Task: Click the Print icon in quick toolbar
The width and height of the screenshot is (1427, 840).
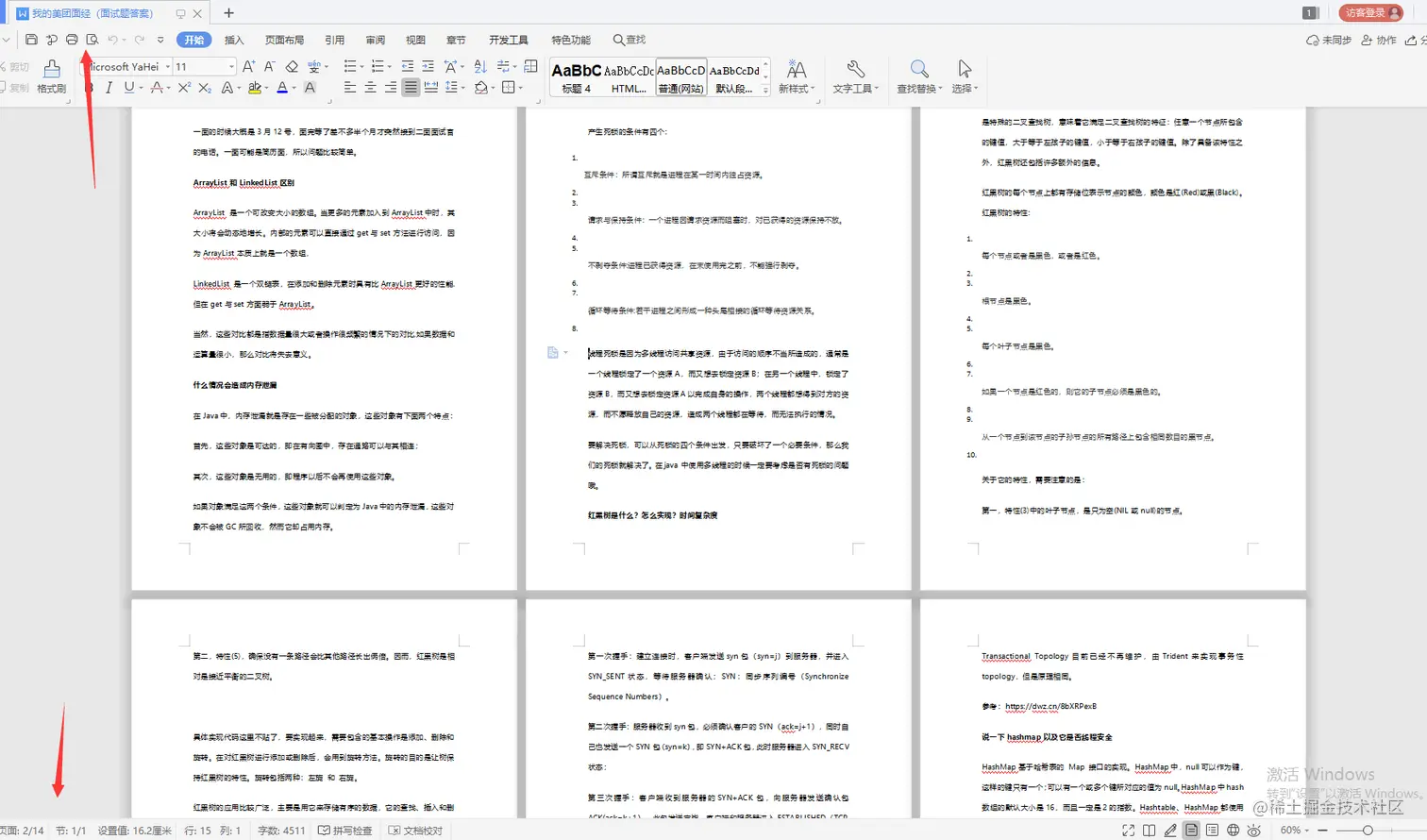Action: click(x=72, y=40)
